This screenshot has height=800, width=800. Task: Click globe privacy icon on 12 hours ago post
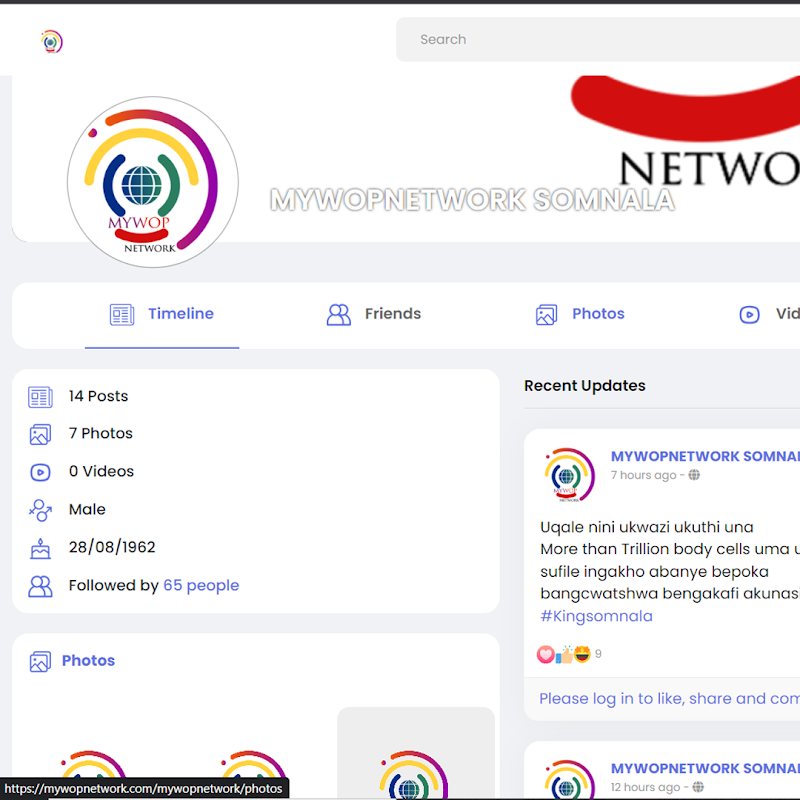coord(698,787)
